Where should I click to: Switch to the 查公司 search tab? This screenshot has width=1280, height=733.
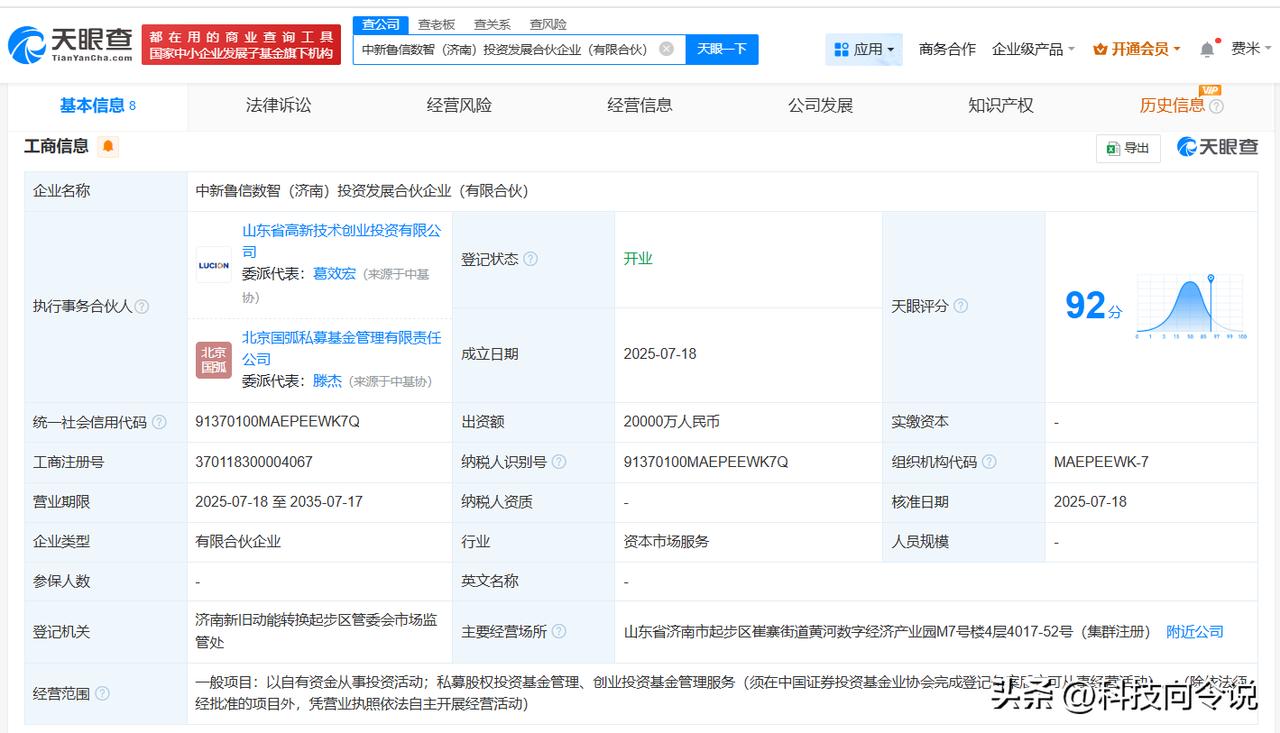pos(380,24)
